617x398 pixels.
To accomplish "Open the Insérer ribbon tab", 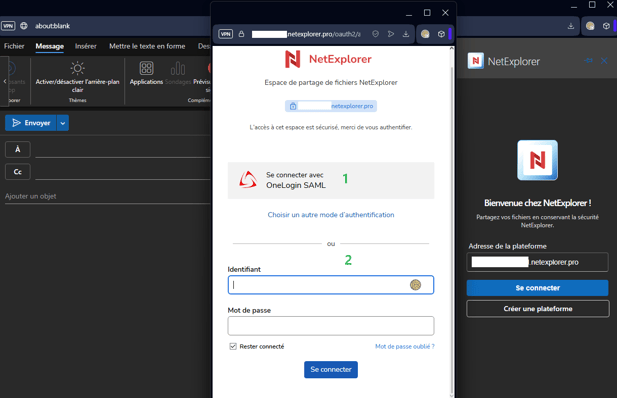I will [86, 46].
